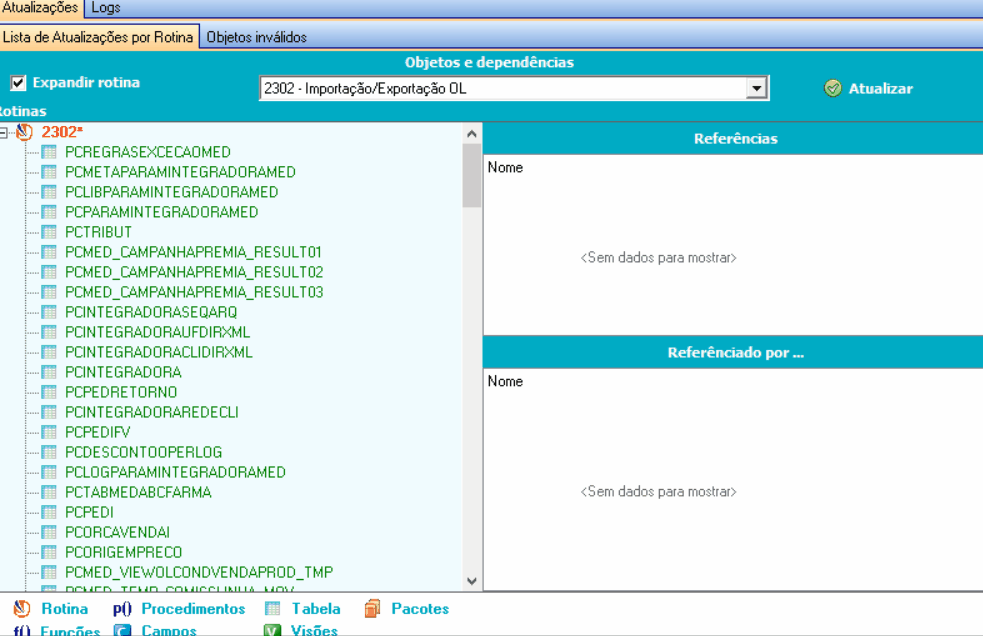Image resolution: width=983 pixels, height=636 pixels.
Task: Click table icon beside PCMED_VIEWOLCONDVENDAPROD_TMP
Action: point(49,573)
